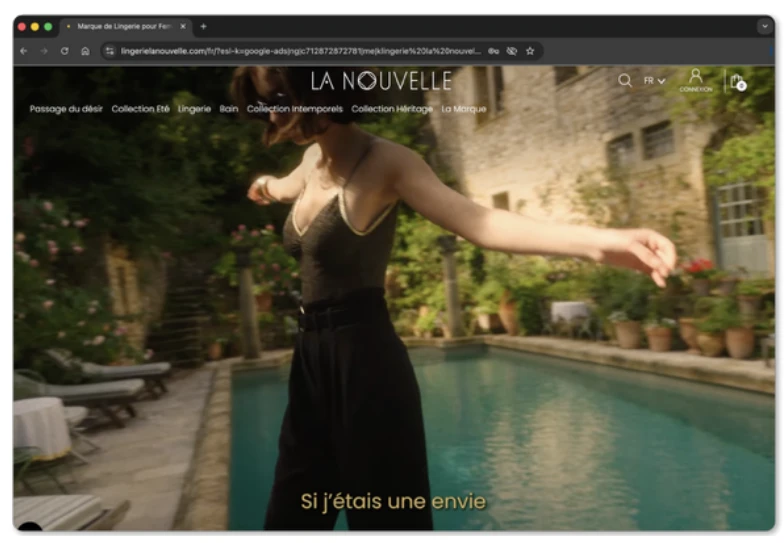Click the La Nouvelle logo

click(381, 80)
